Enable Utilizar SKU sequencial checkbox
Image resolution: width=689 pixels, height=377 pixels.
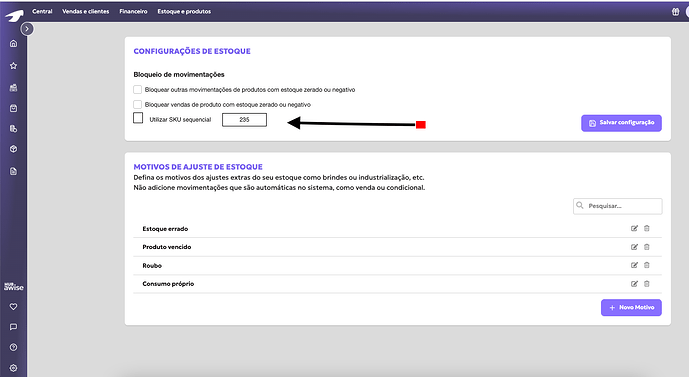[x=138, y=118]
